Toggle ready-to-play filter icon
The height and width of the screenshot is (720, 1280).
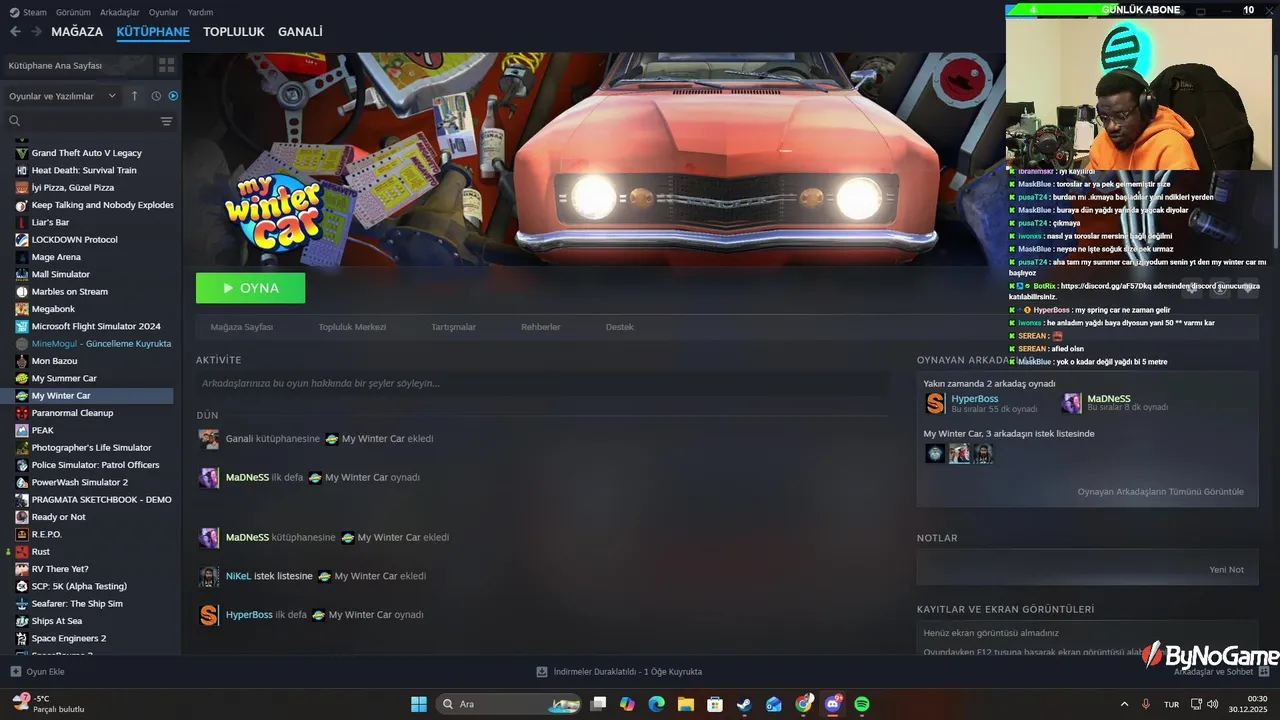[x=173, y=96]
